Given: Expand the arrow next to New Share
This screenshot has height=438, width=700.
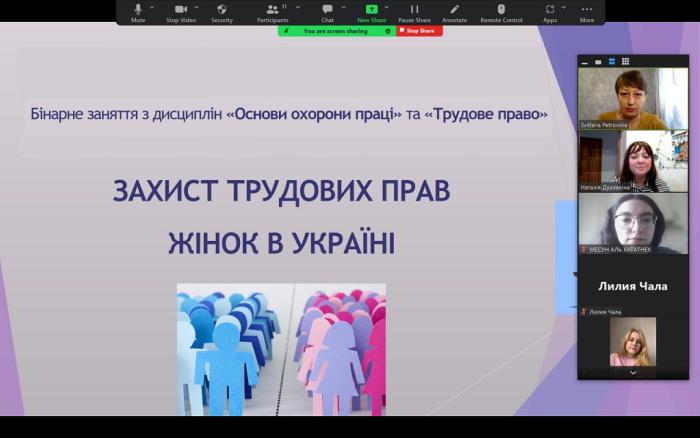Looking at the screenshot, I should (x=387, y=8).
